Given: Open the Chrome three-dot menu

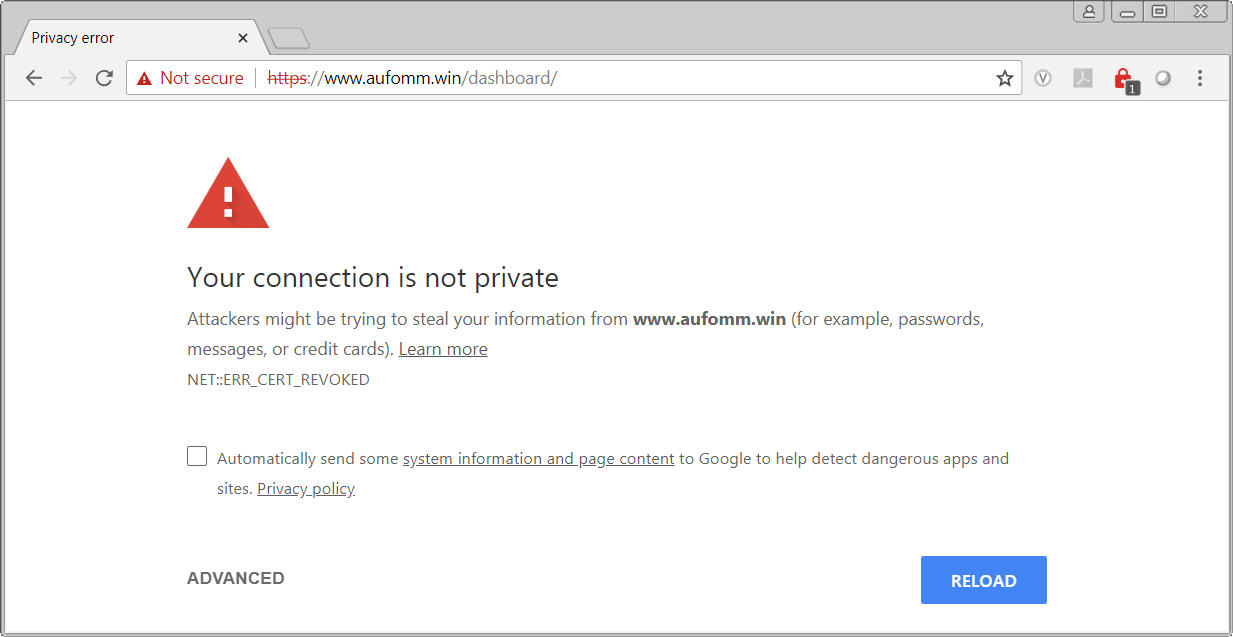Looking at the screenshot, I should point(1200,78).
